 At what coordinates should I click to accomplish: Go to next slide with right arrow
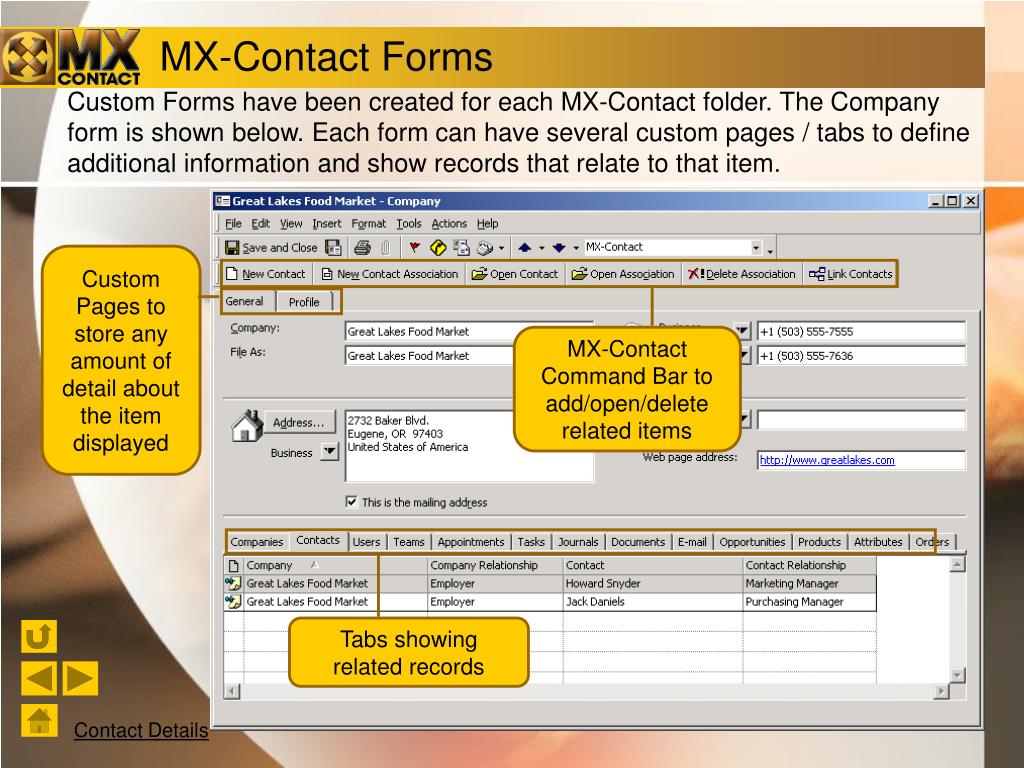coord(80,679)
